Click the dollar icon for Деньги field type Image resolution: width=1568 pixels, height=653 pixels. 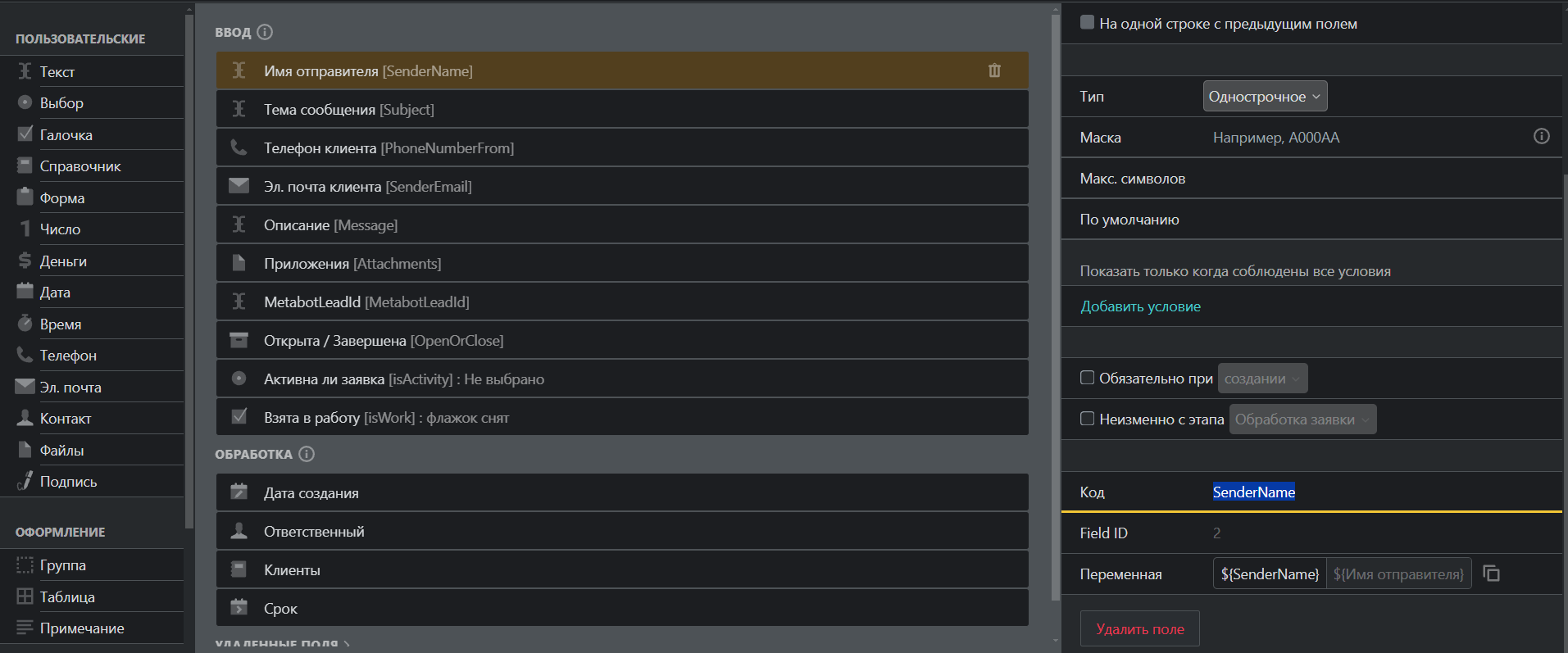pos(25,261)
